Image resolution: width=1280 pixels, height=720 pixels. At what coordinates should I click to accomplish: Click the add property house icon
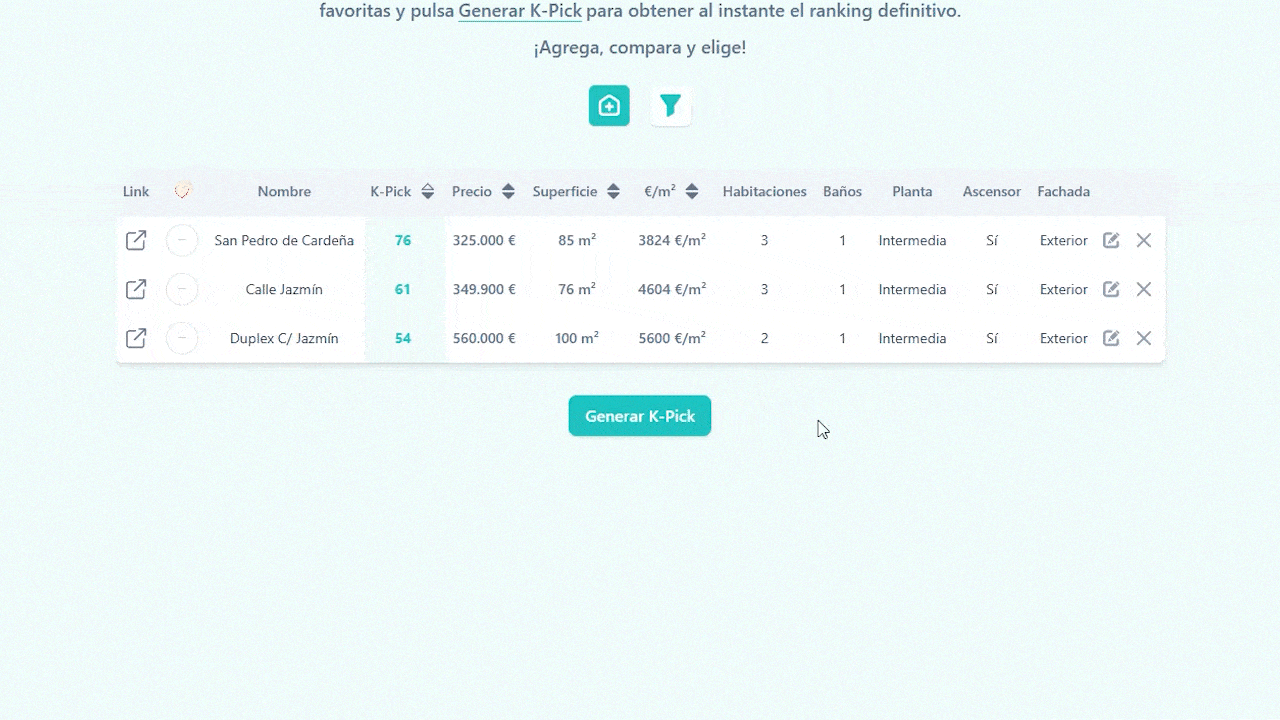click(x=609, y=106)
